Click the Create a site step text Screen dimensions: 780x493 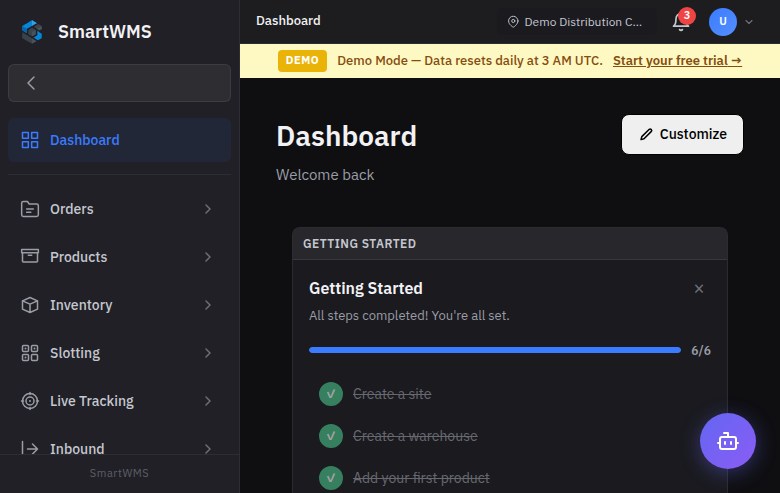[392, 394]
